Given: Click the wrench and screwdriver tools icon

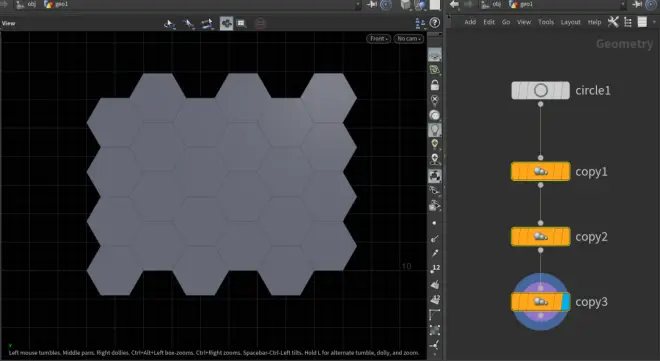Looking at the screenshot, I should [x=613, y=22].
